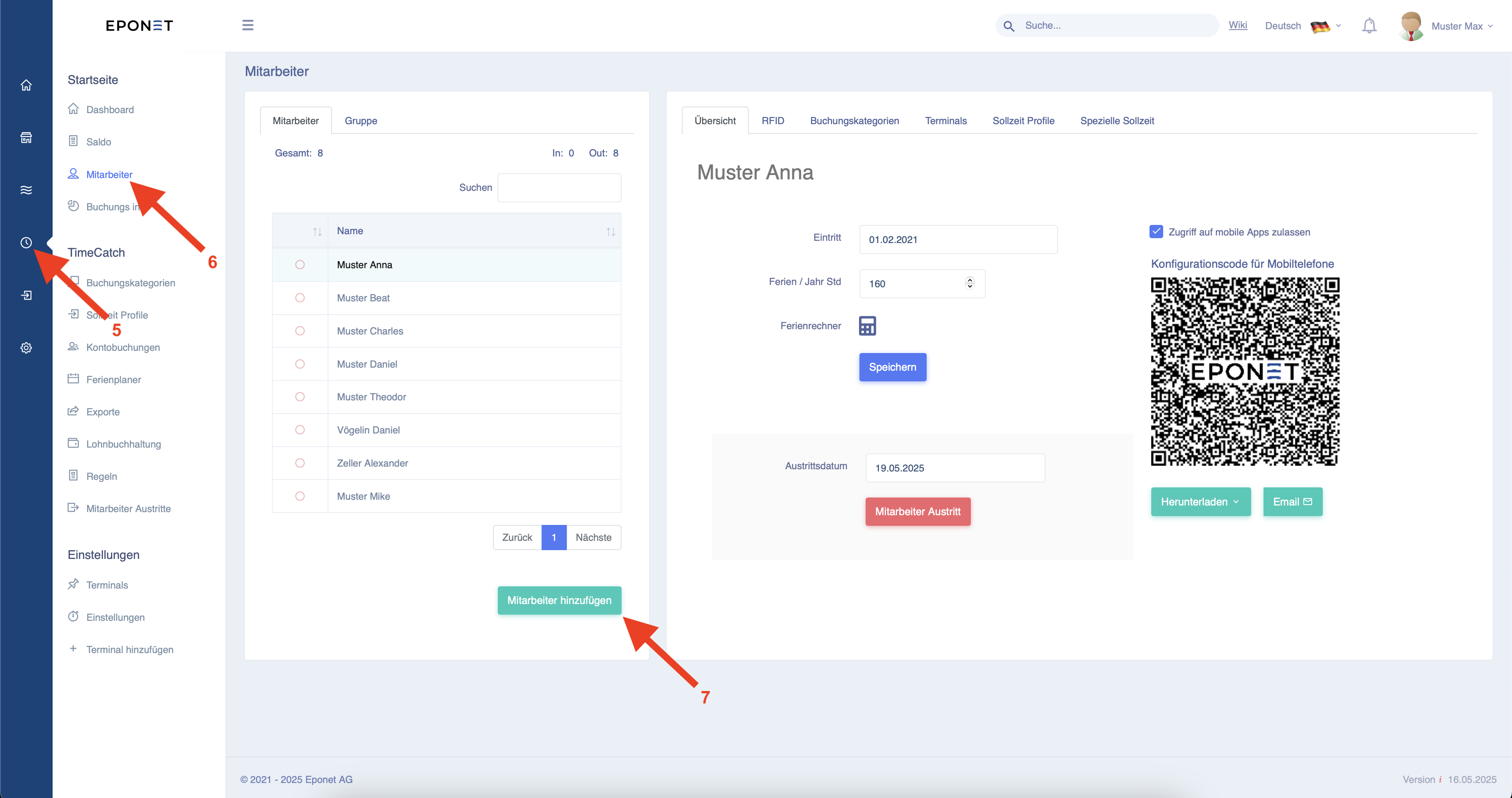Viewport: 1512px width, 798px height.
Task: Click the Mitarbeiter hinzufügen button
Action: (x=559, y=600)
